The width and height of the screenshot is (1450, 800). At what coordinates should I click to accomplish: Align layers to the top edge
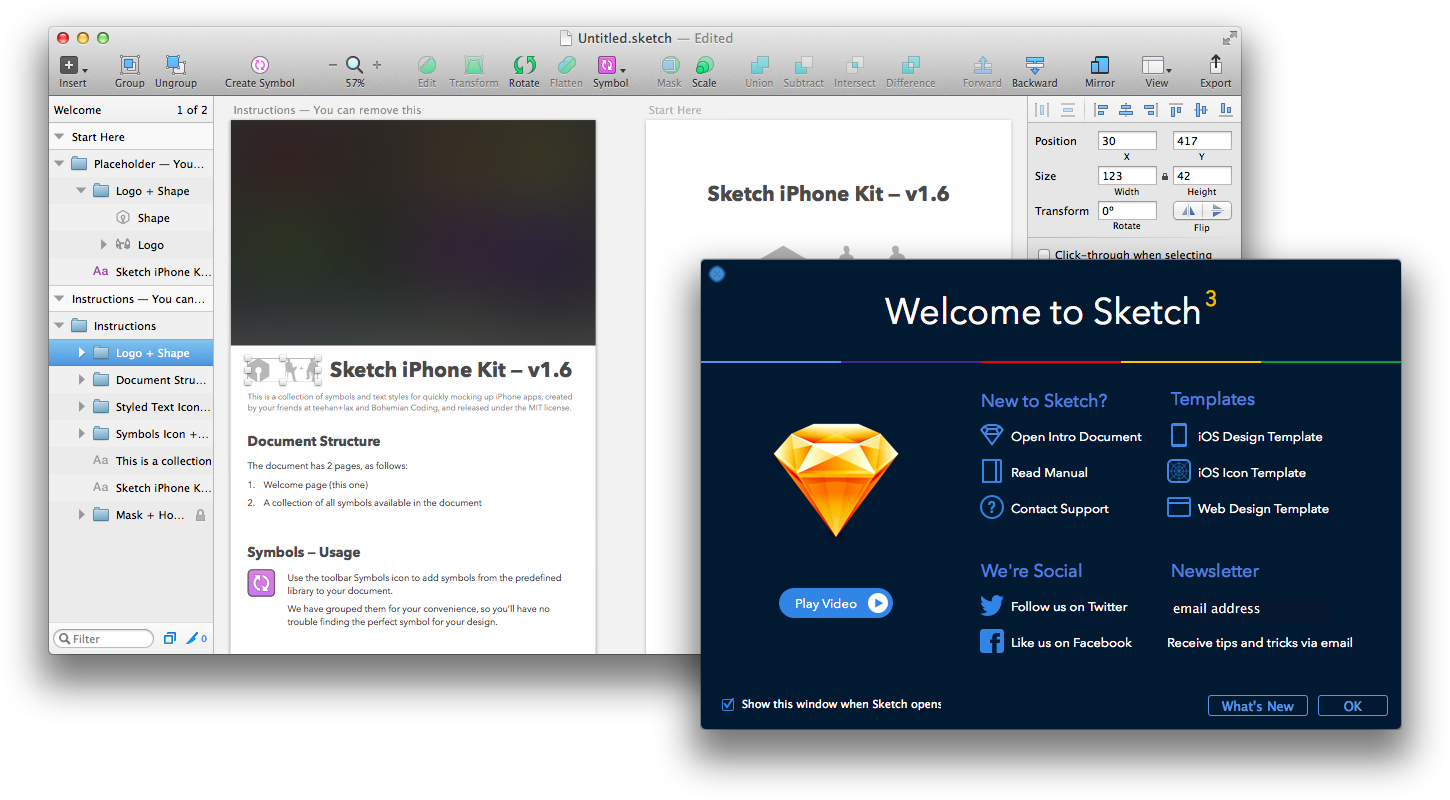tap(1176, 110)
